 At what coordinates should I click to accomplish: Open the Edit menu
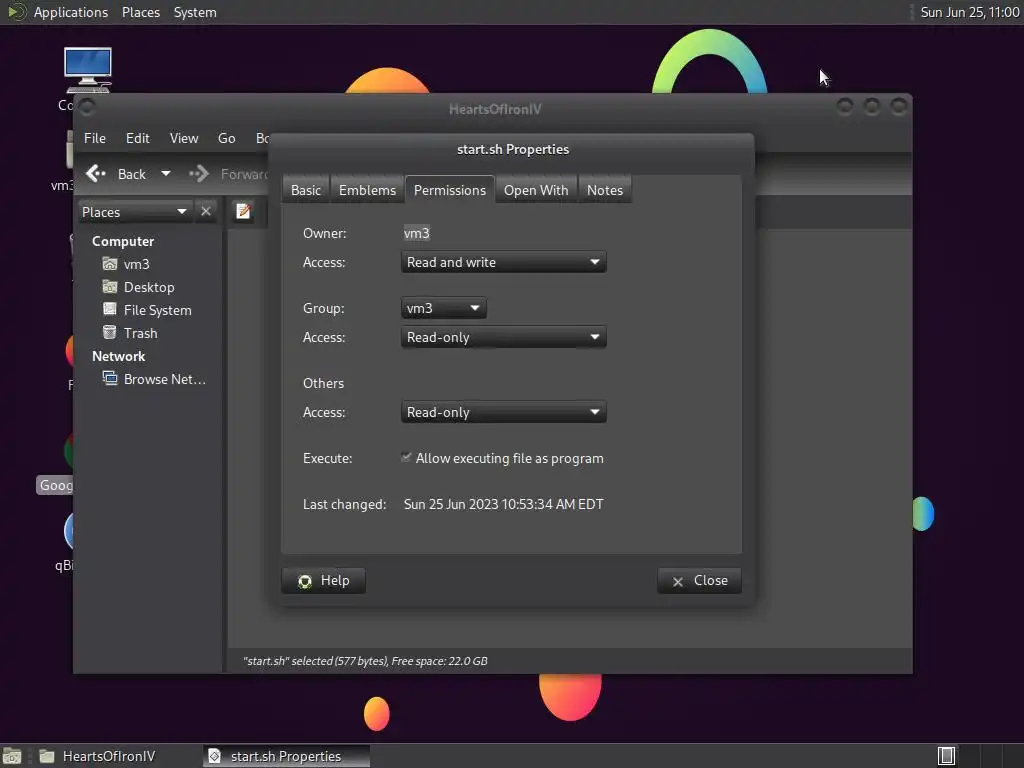coord(138,138)
